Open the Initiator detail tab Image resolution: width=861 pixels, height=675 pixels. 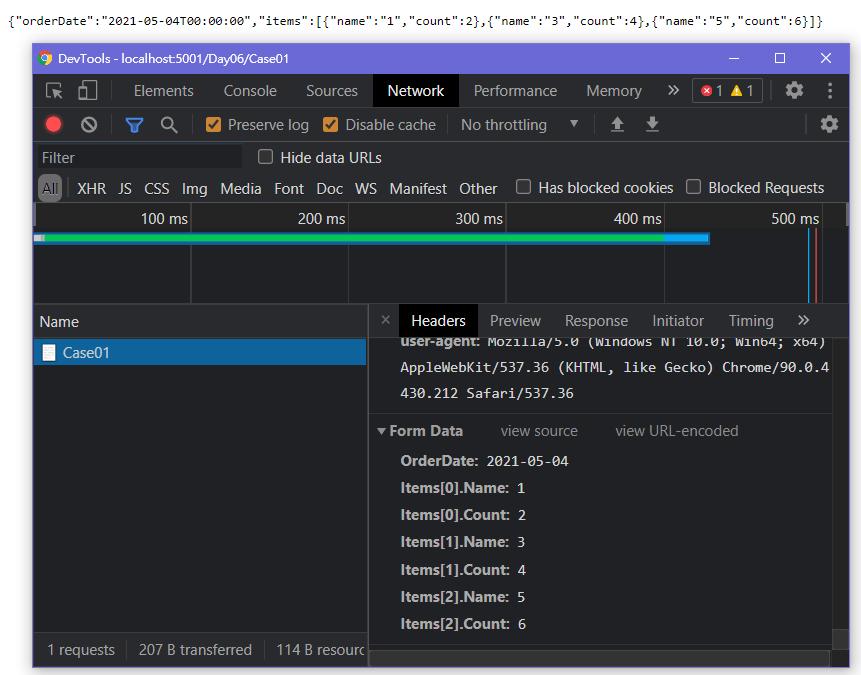[678, 321]
